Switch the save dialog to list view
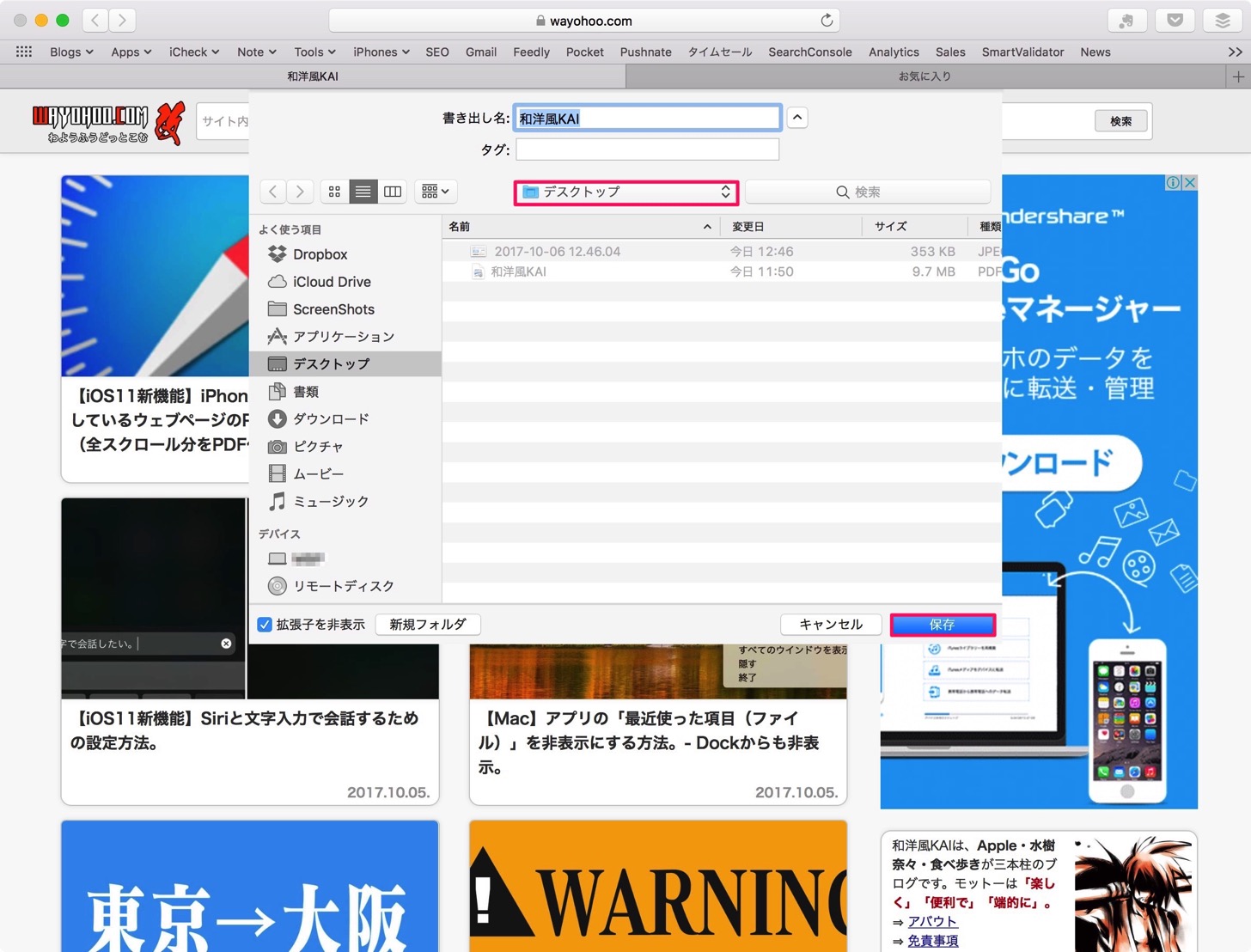Viewport: 1251px width, 952px height. point(363,192)
